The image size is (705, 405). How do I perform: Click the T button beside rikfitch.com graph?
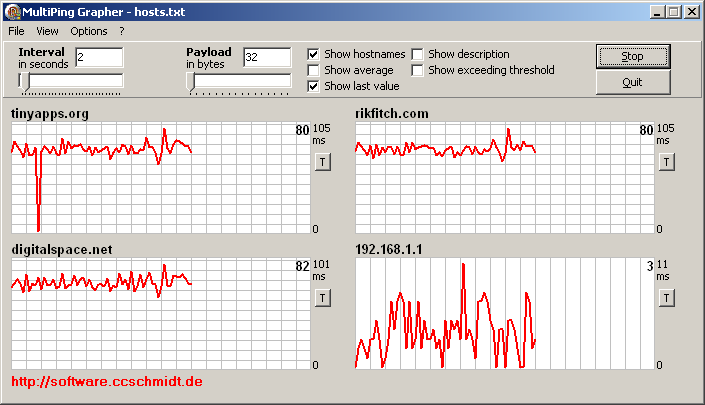pyautogui.click(x=666, y=161)
